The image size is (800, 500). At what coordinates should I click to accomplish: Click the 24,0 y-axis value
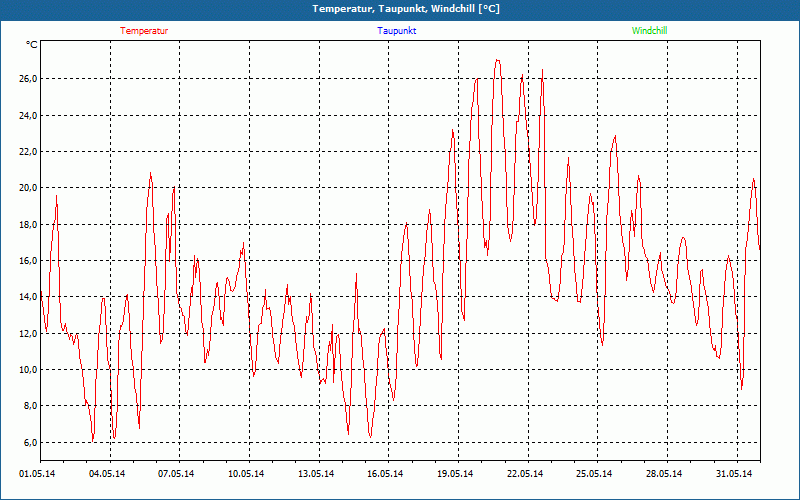coord(28,115)
